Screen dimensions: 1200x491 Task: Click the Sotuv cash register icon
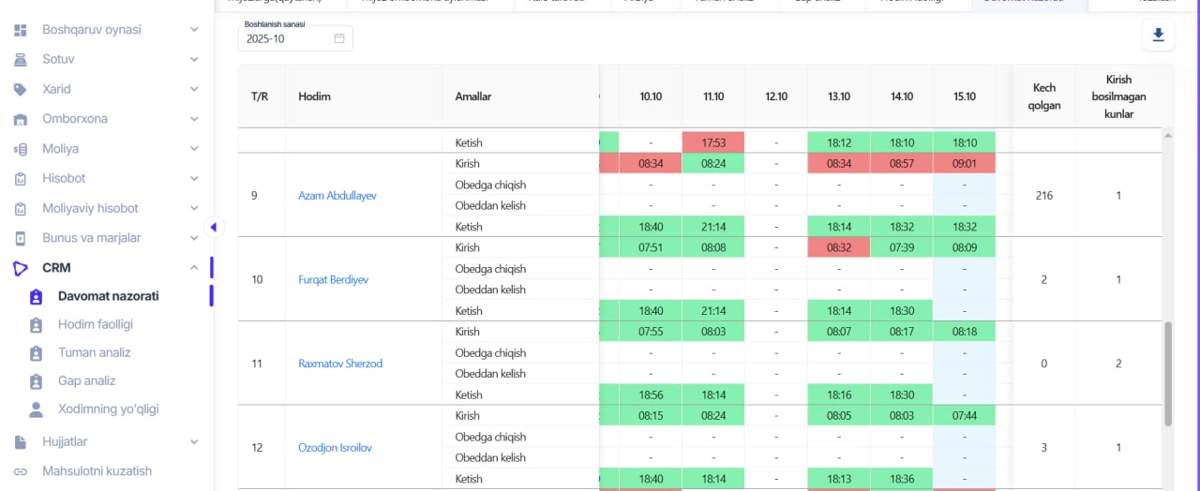click(20, 59)
